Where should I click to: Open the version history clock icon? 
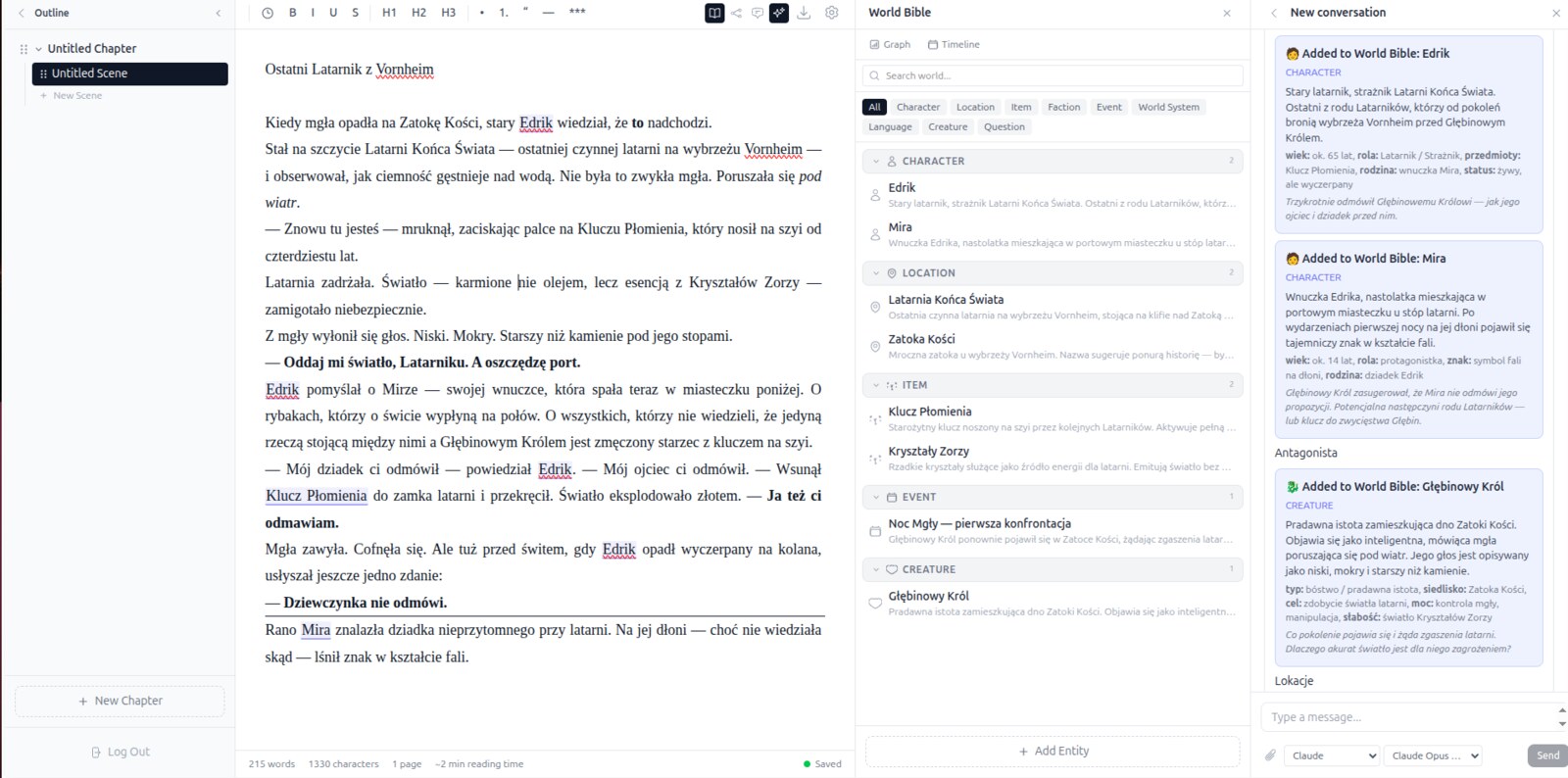(x=268, y=13)
